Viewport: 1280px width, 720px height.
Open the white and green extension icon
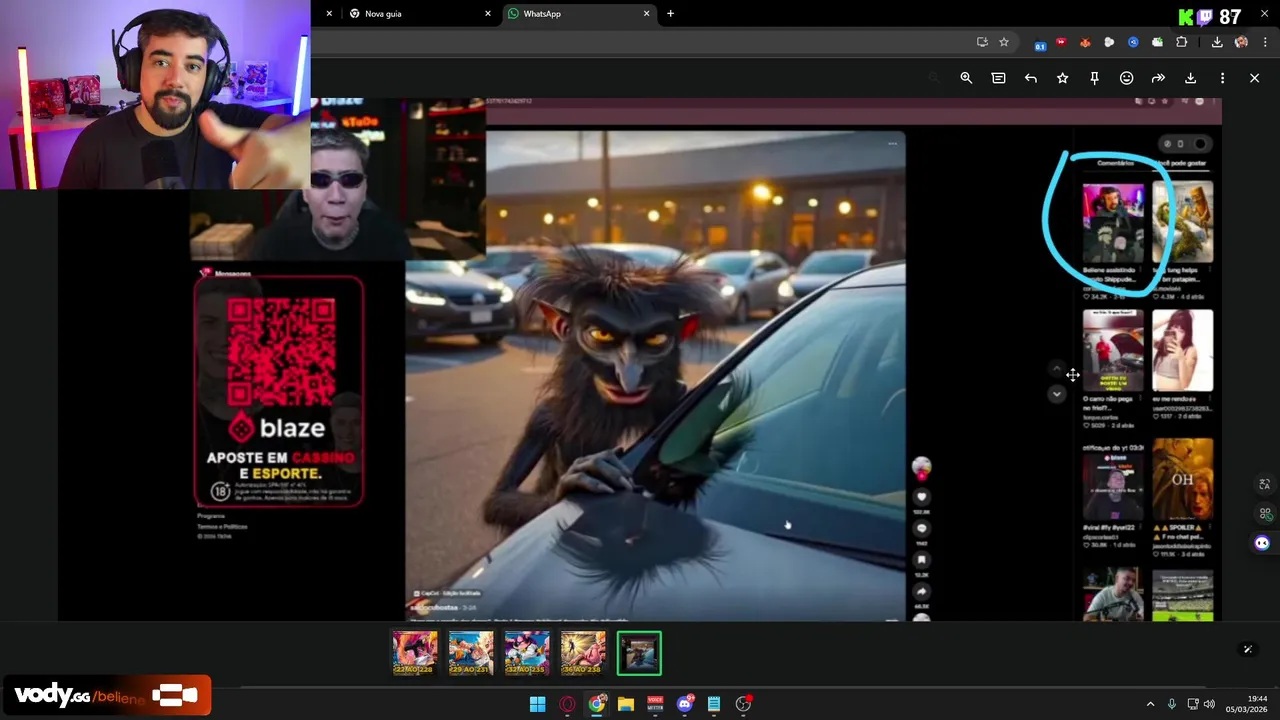tap(1157, 42)
